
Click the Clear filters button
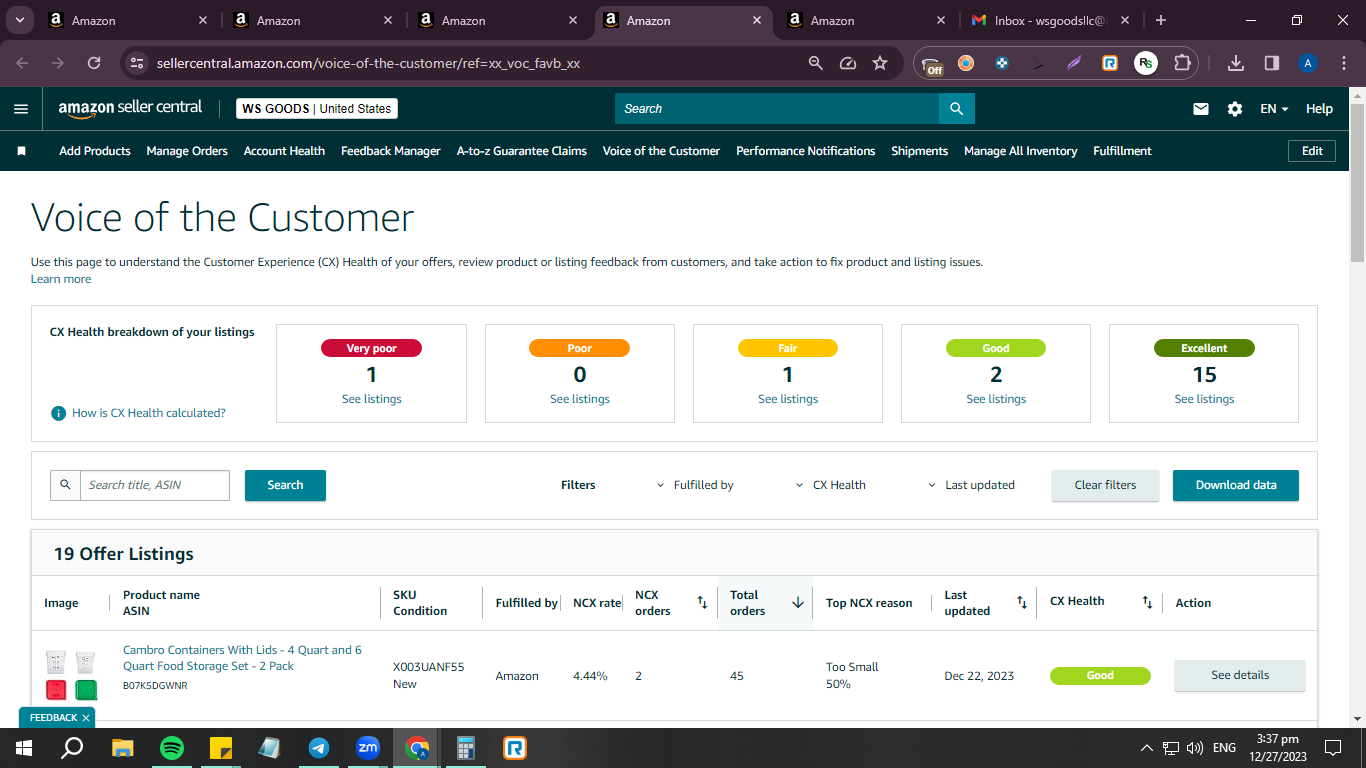tap(1105, 485)
